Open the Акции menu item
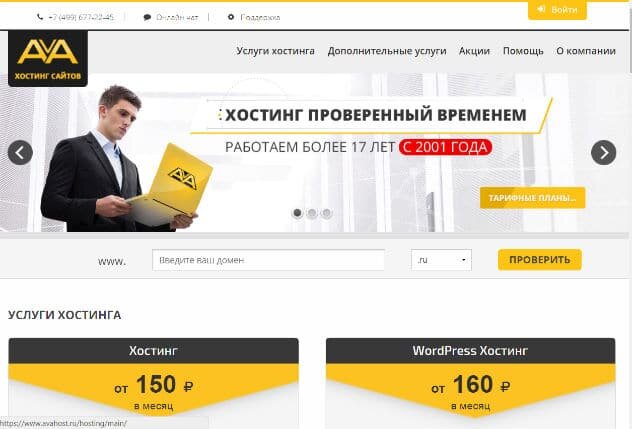Image resolution: width=632 pixels, height=429 pixels. click(474, 51)
